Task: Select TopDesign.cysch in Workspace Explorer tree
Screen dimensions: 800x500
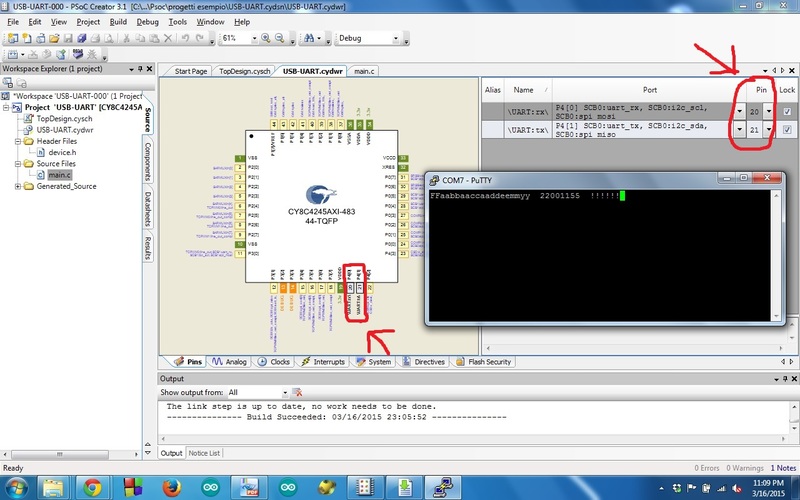Action: [x=64, y=119]
